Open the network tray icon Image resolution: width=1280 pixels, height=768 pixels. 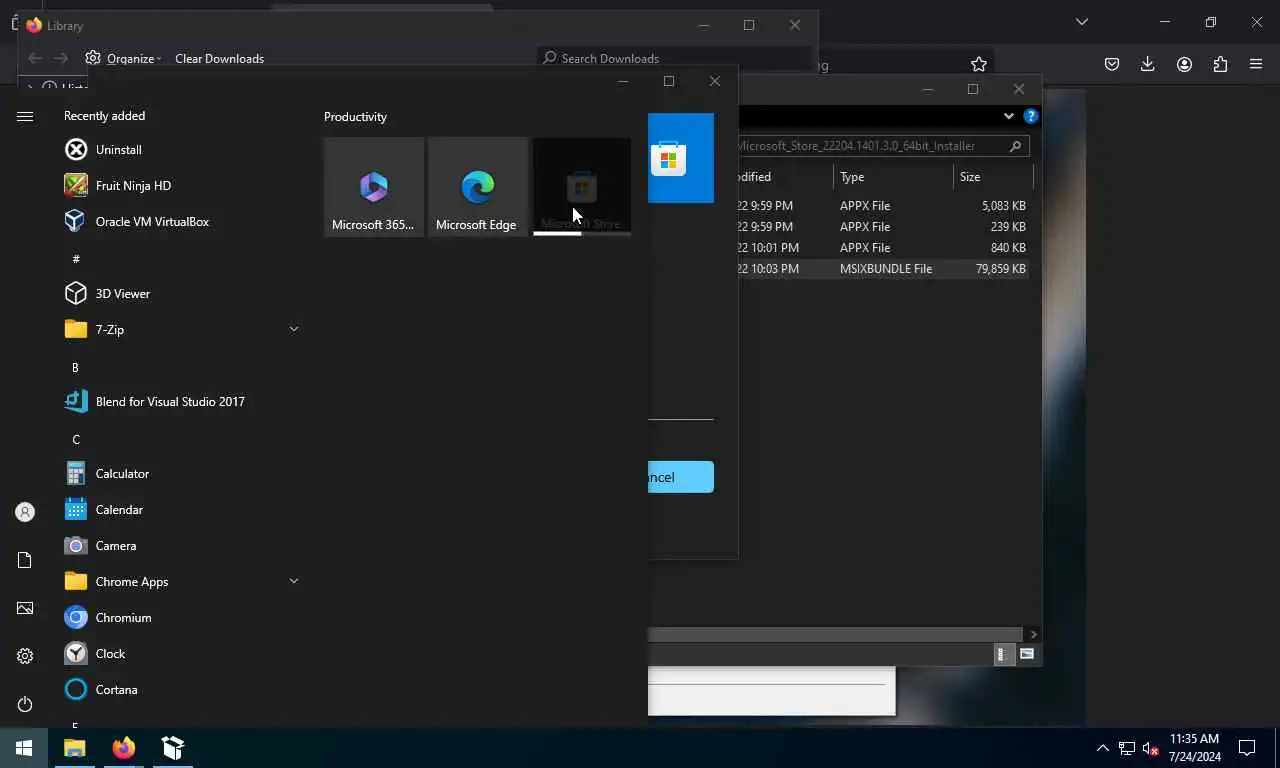tap(1127, 748)
